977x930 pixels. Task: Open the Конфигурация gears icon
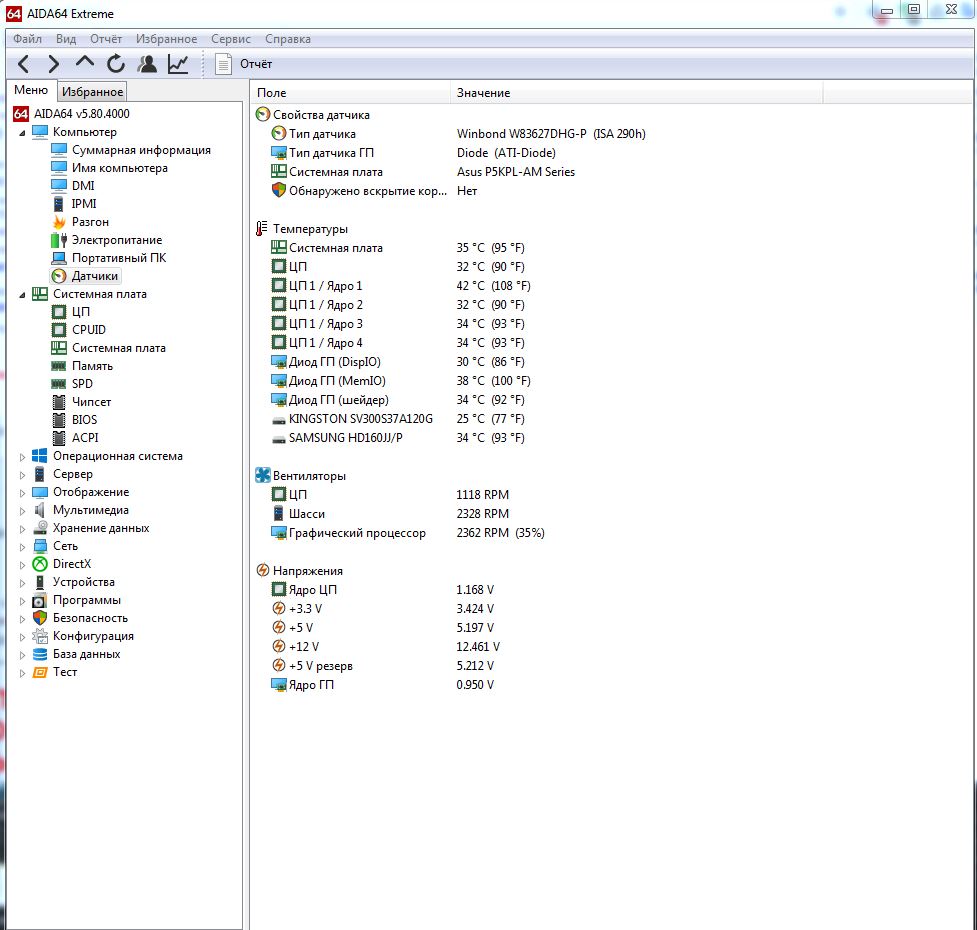pyautogui.click(x=40, y=636)
